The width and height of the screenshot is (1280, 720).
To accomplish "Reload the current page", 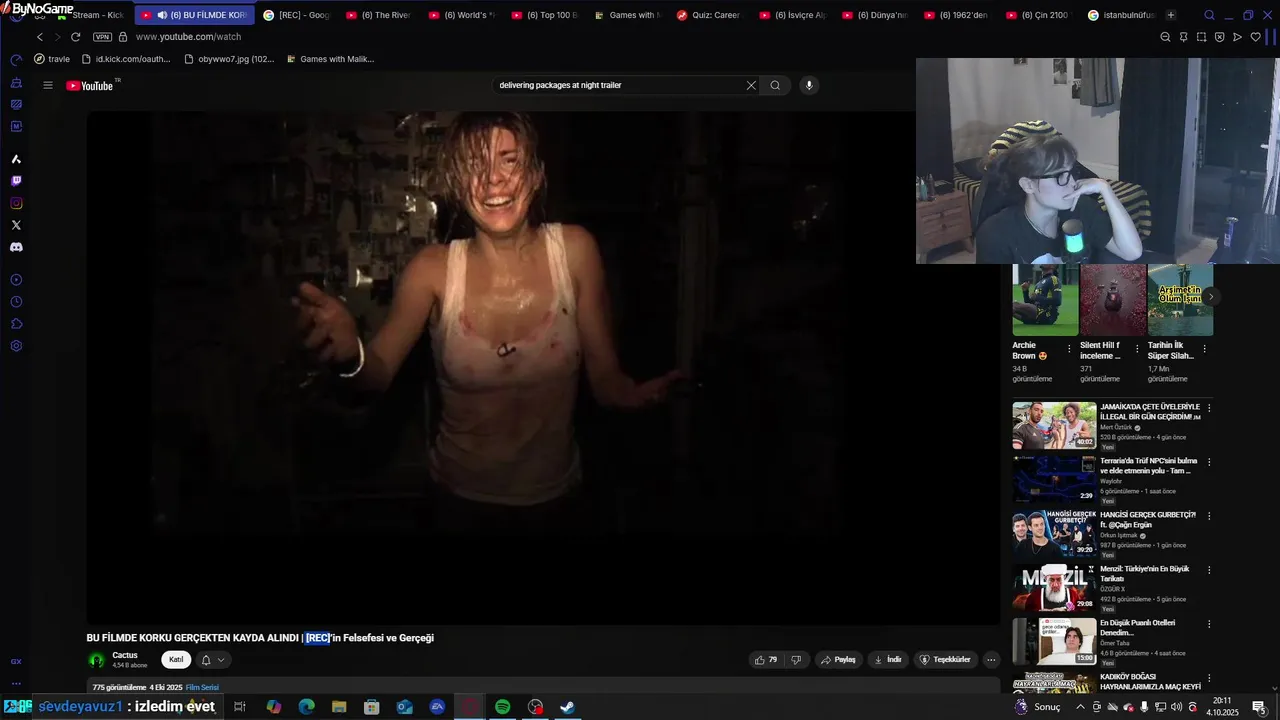I will click(75, 37).
